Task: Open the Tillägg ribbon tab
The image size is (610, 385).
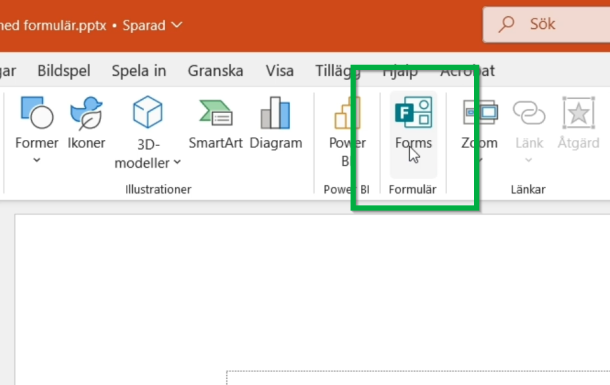Action: pos(338,72)
